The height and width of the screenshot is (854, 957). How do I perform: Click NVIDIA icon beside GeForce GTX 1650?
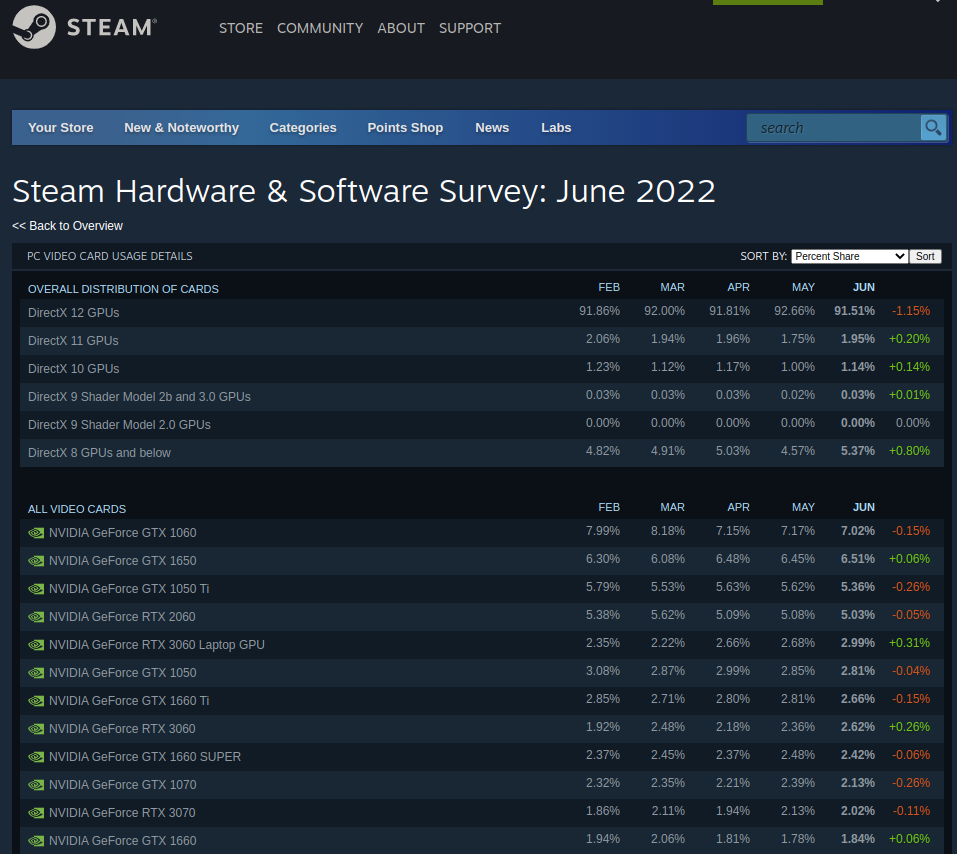(x=36, y=561)
